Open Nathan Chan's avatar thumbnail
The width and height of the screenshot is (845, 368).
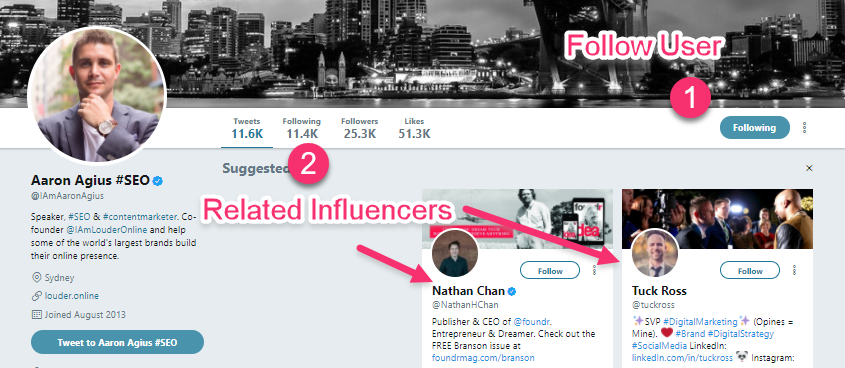click(x=455, y=253)
